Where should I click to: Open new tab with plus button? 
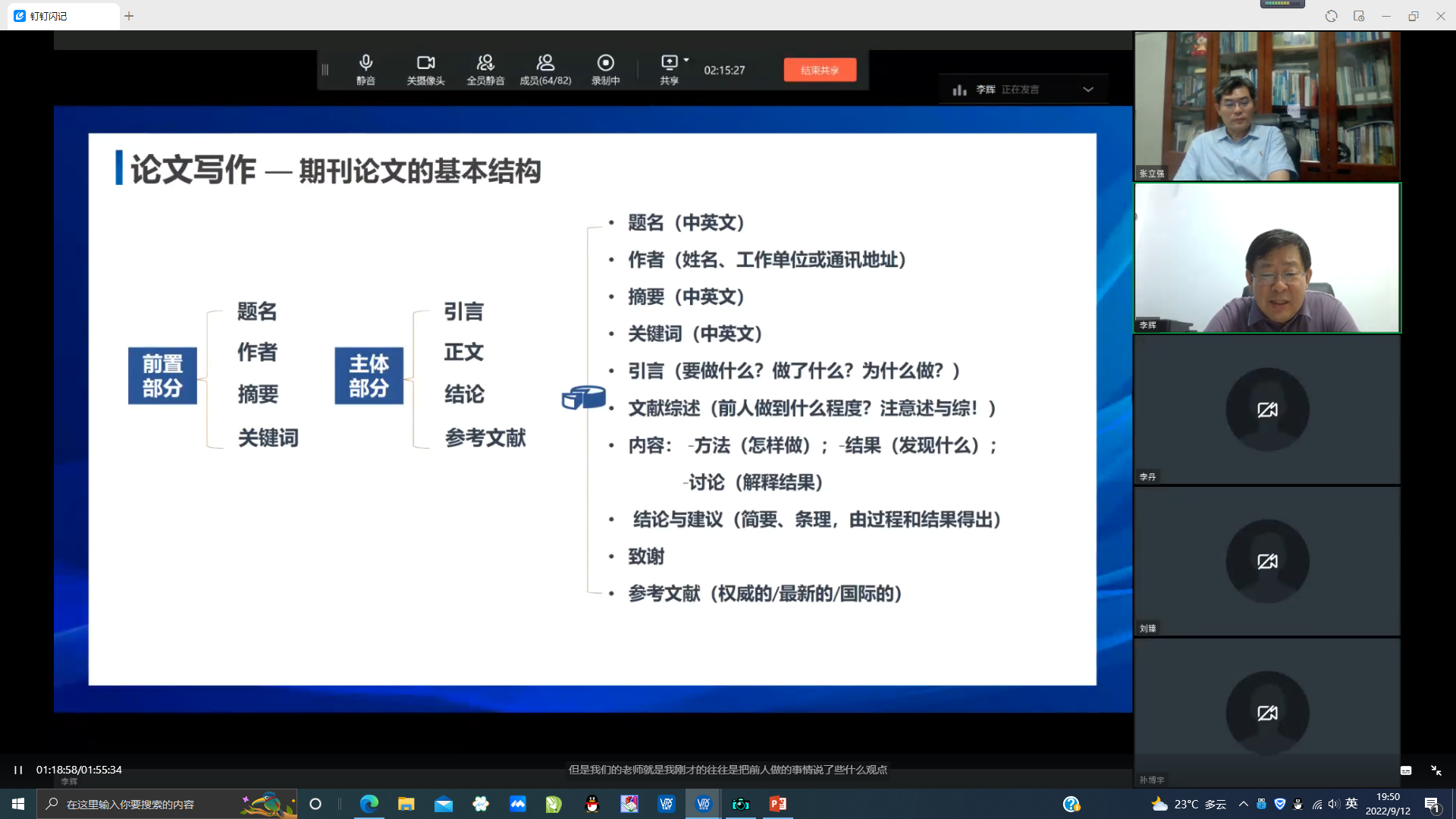(129, 16)
